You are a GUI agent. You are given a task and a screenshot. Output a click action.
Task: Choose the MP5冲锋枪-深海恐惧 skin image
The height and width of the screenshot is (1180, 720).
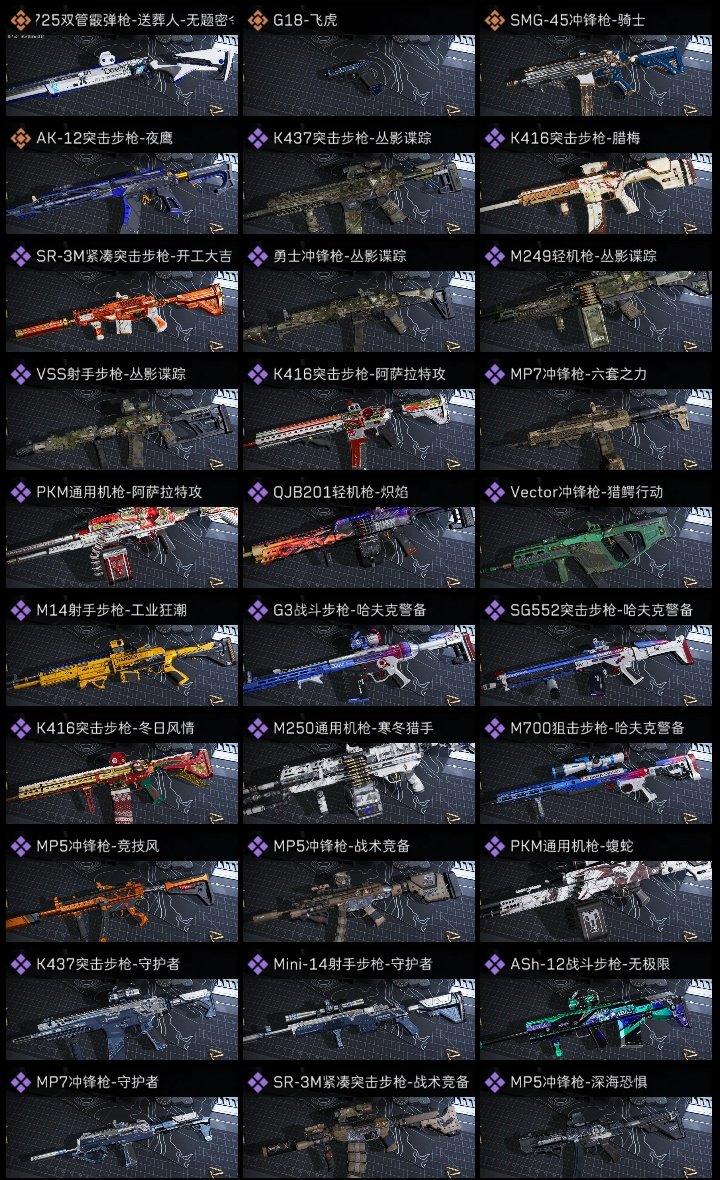pyautogui.click(x=596, y=1138)
